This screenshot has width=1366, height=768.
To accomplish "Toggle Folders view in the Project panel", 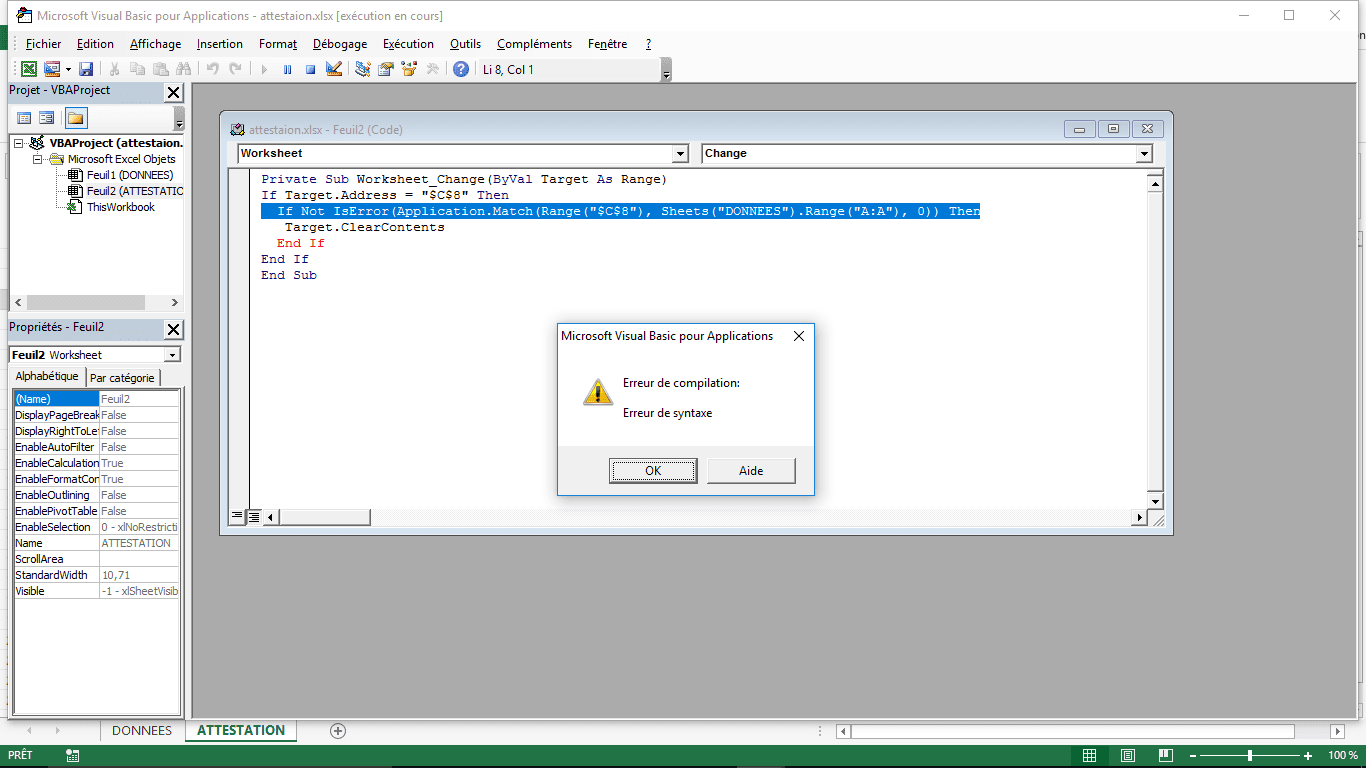I will [76, 118].
